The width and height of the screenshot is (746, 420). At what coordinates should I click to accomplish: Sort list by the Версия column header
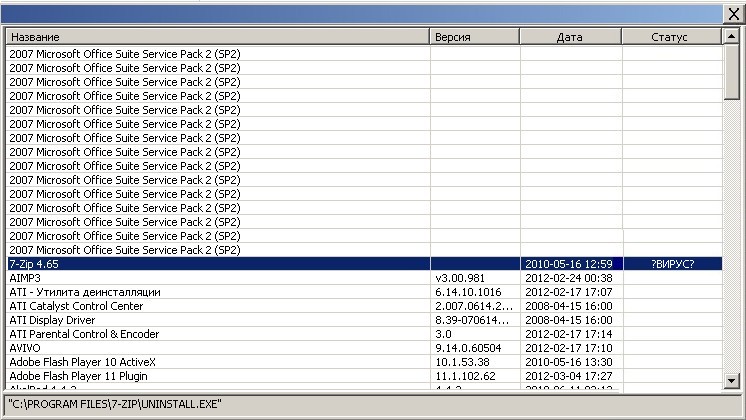(475, 37)
